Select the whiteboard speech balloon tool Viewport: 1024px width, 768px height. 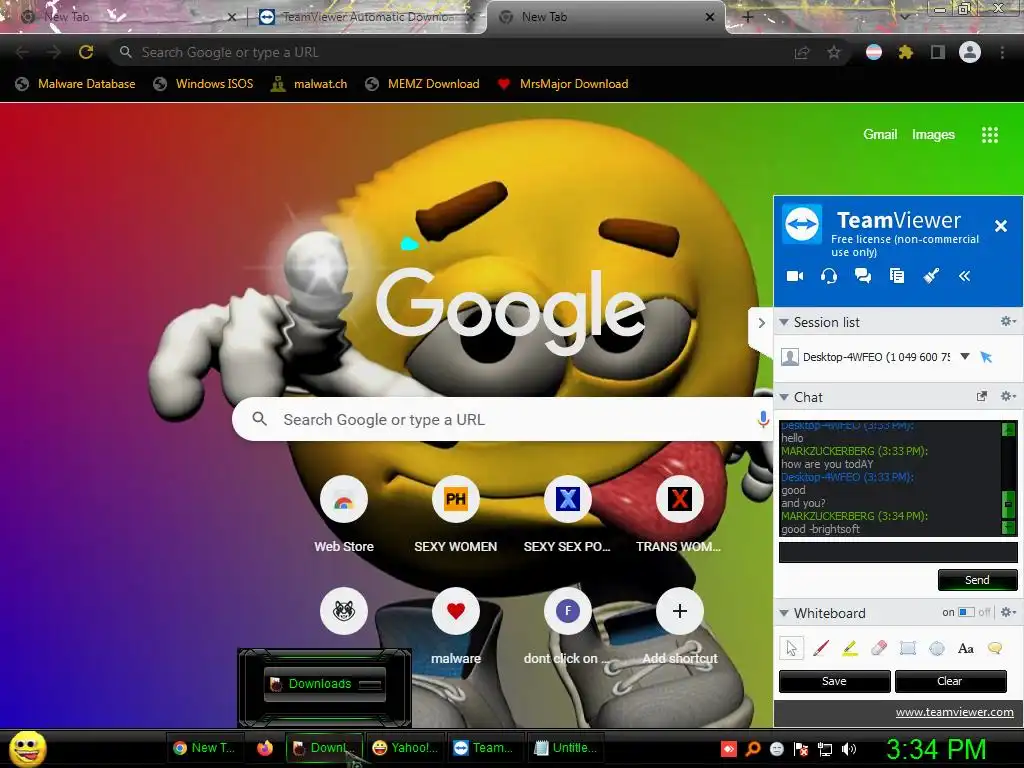995,648
